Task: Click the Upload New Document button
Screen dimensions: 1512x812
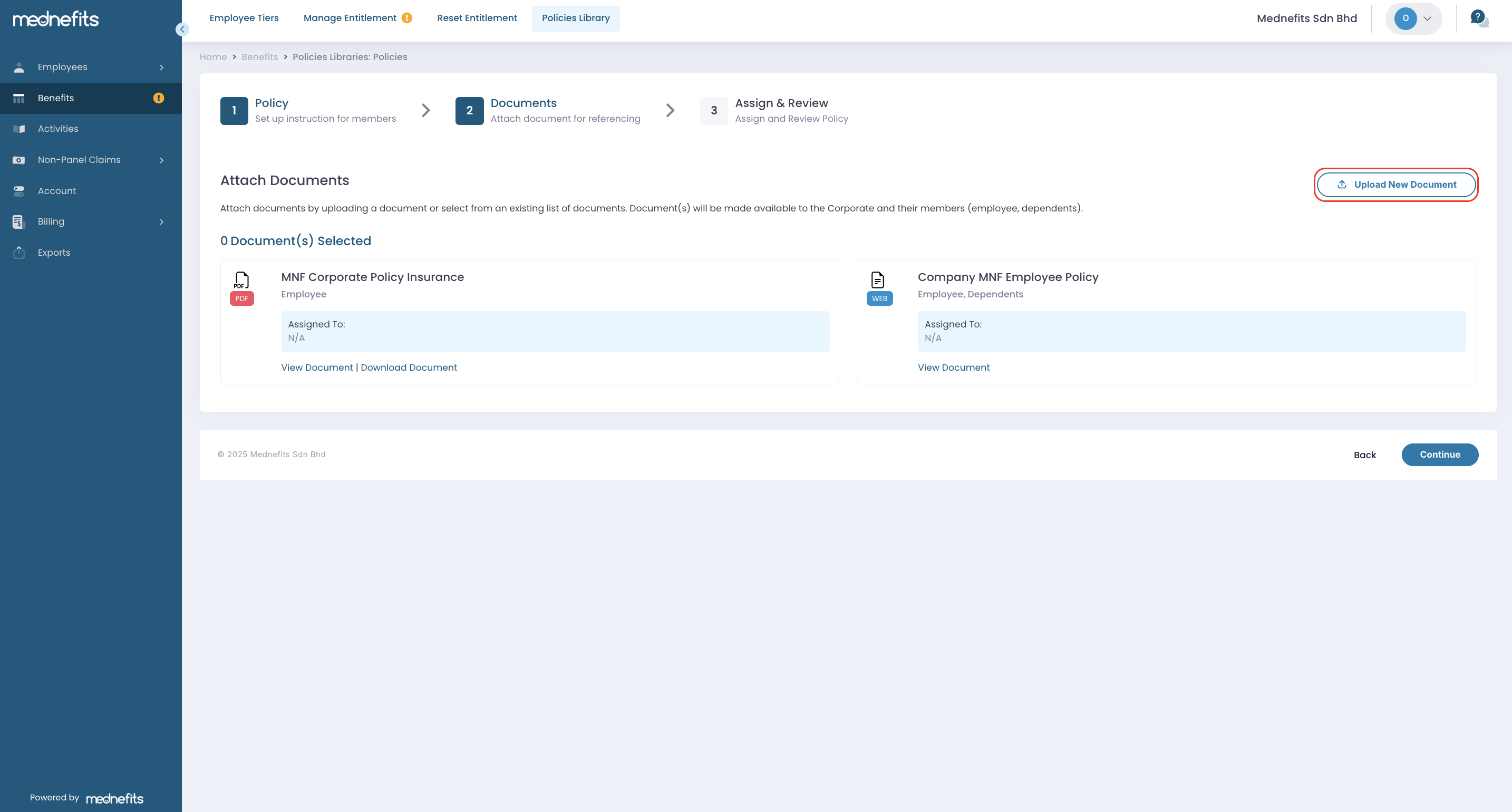Action: [x=1396, y=185]
